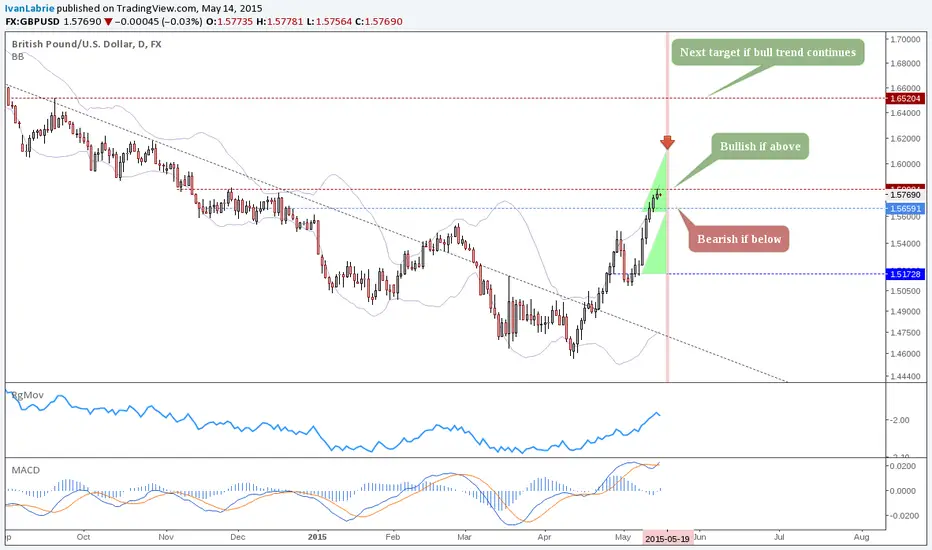Screen dimensions: 932x550
Task: Select the RgMov indicator label
Action: pos(28,395)
